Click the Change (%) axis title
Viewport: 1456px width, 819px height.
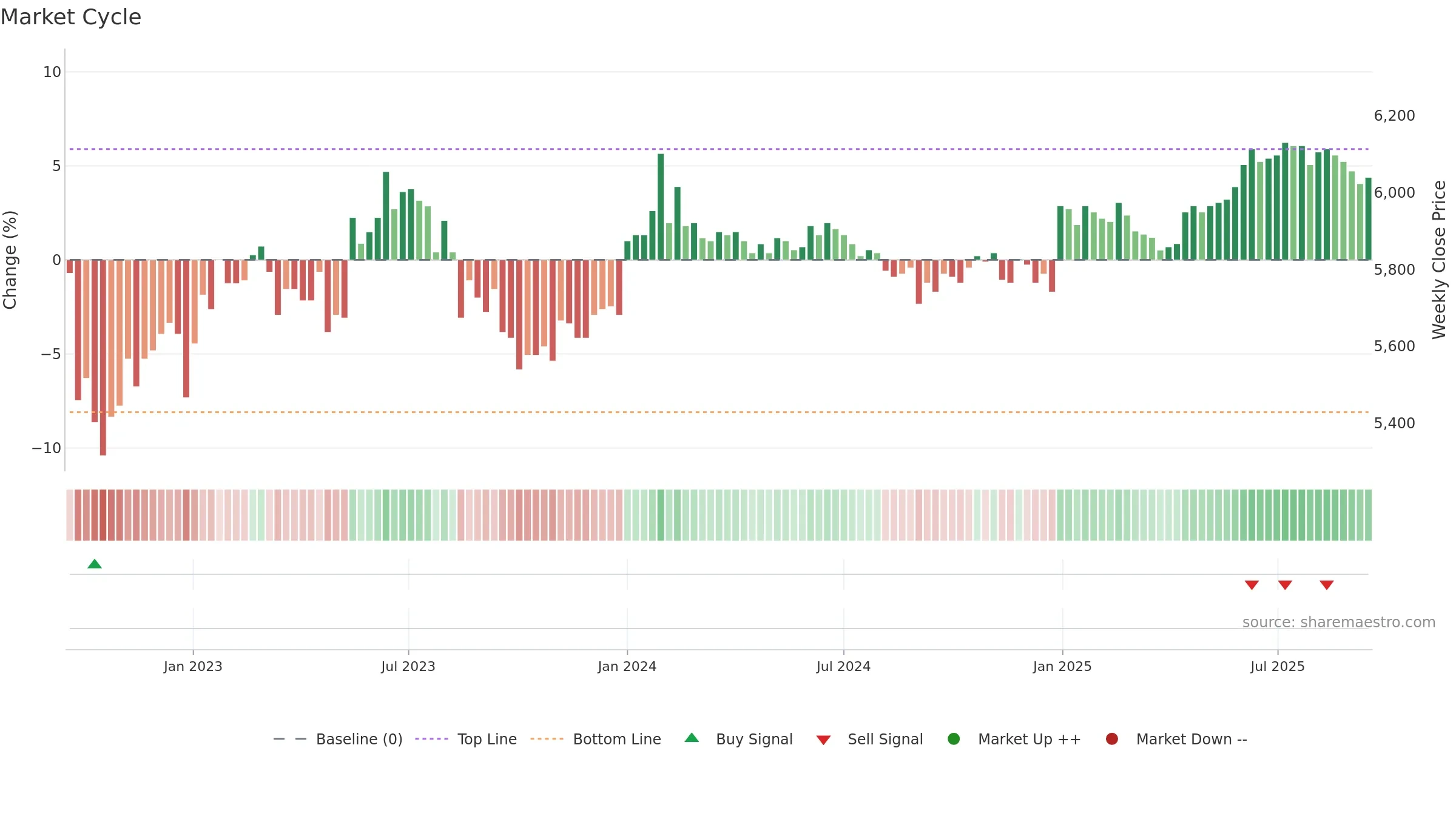pyautogui.click(x=10, y=260)
